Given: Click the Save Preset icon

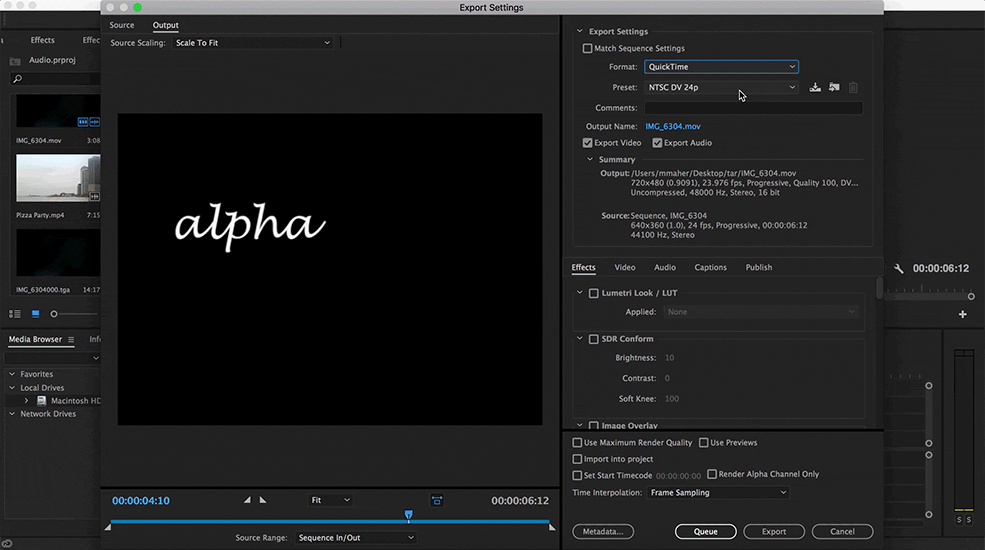Looking at the screenshot, I should point(815,88).
